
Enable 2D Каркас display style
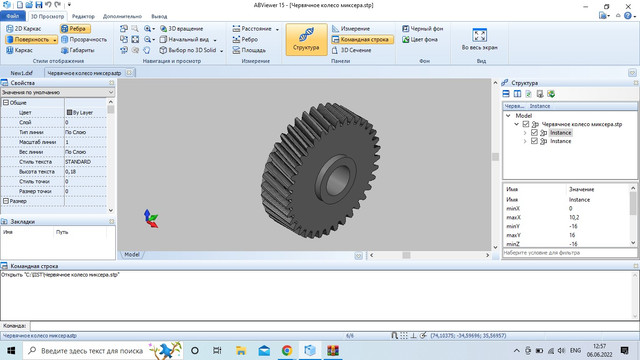click(24, 29)
